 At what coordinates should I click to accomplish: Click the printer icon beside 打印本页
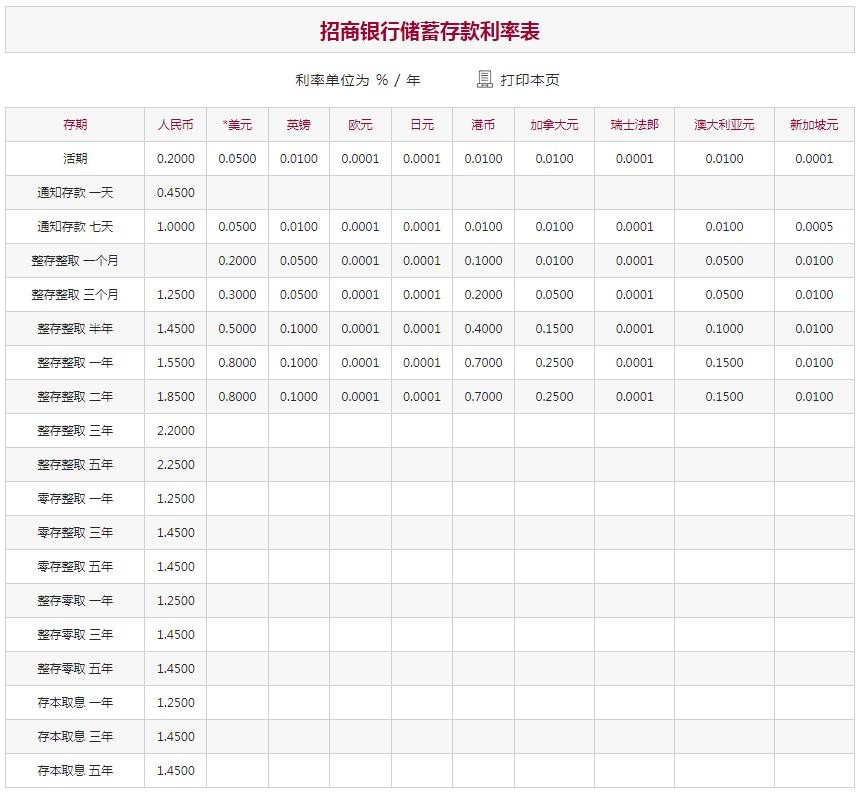pyautogui.click(x=485, y=79)
